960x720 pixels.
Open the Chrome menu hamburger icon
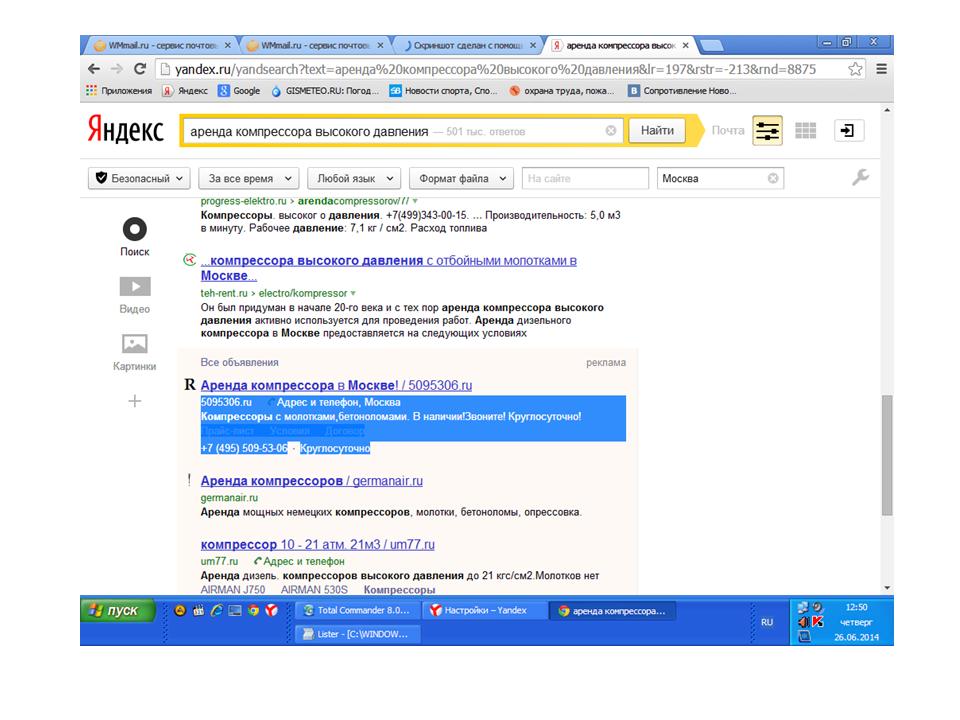click(882, 69)
